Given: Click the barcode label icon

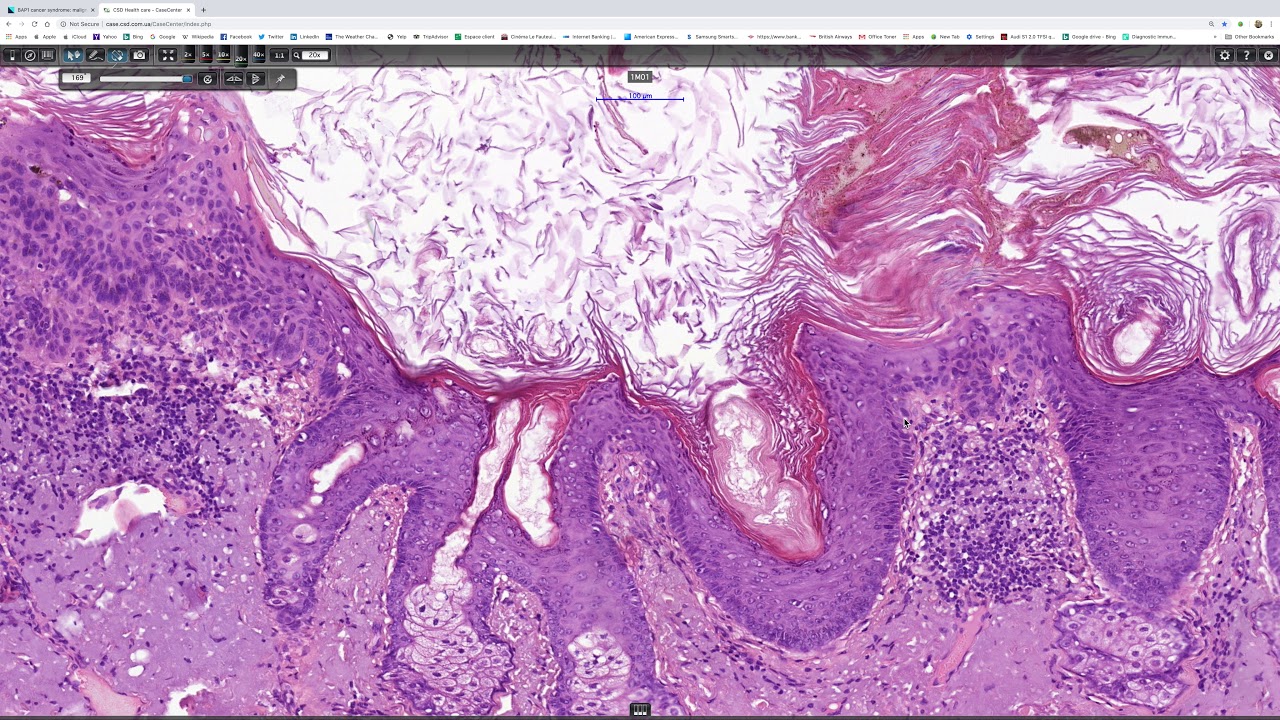Looking at the screenshot, I should point(47,55).
